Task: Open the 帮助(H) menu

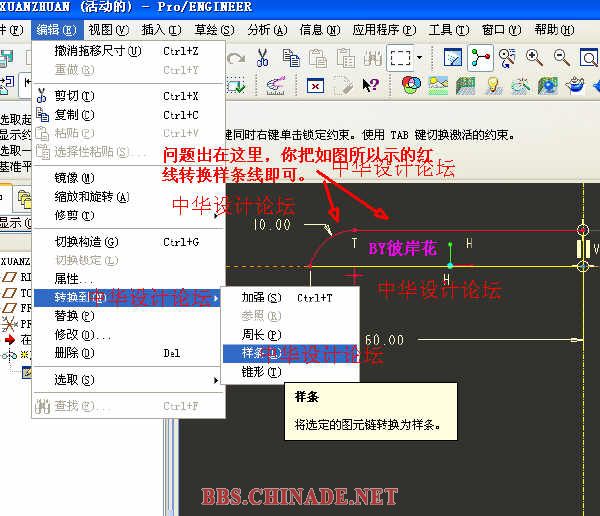Action: pyautogui.click(x=554, y=30)
